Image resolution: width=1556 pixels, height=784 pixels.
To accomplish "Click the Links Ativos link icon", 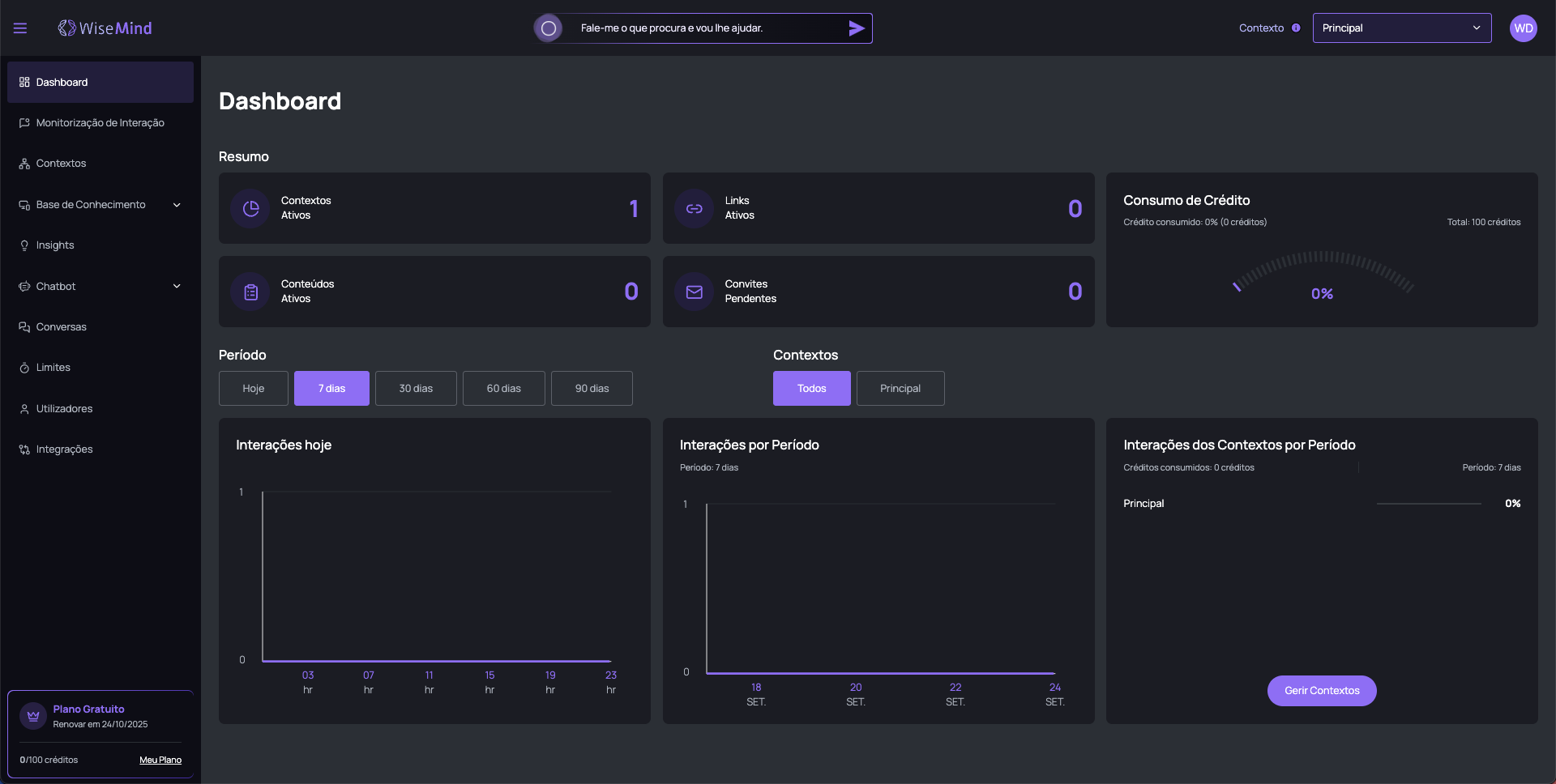I will point(695,209).
